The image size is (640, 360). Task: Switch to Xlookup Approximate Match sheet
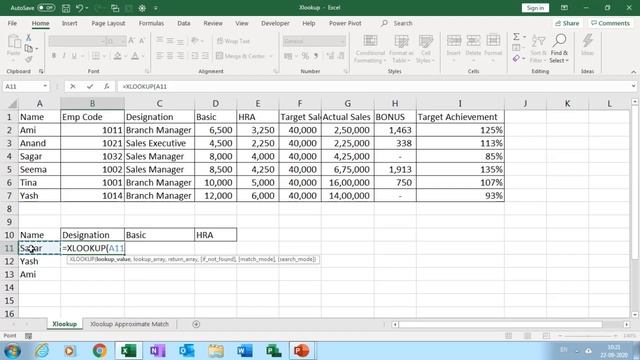[x=129, y=324]
